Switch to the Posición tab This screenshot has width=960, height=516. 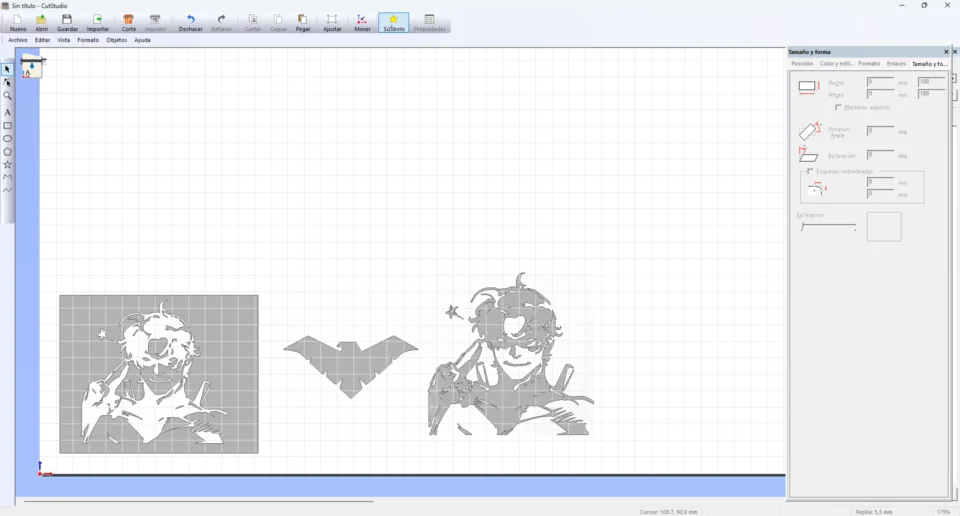(x=802, y=64)
